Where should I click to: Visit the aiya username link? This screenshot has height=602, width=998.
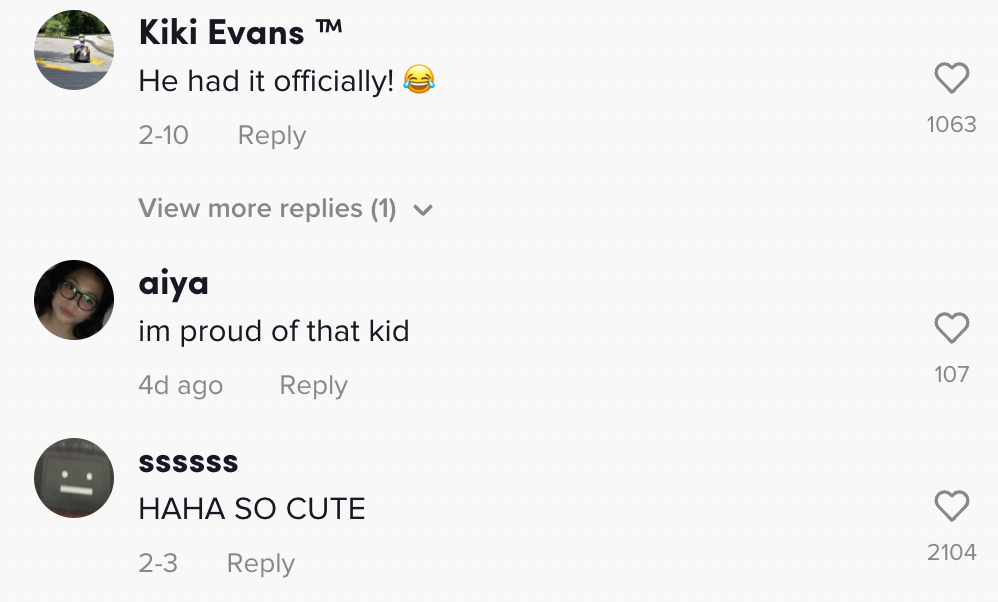173,283
